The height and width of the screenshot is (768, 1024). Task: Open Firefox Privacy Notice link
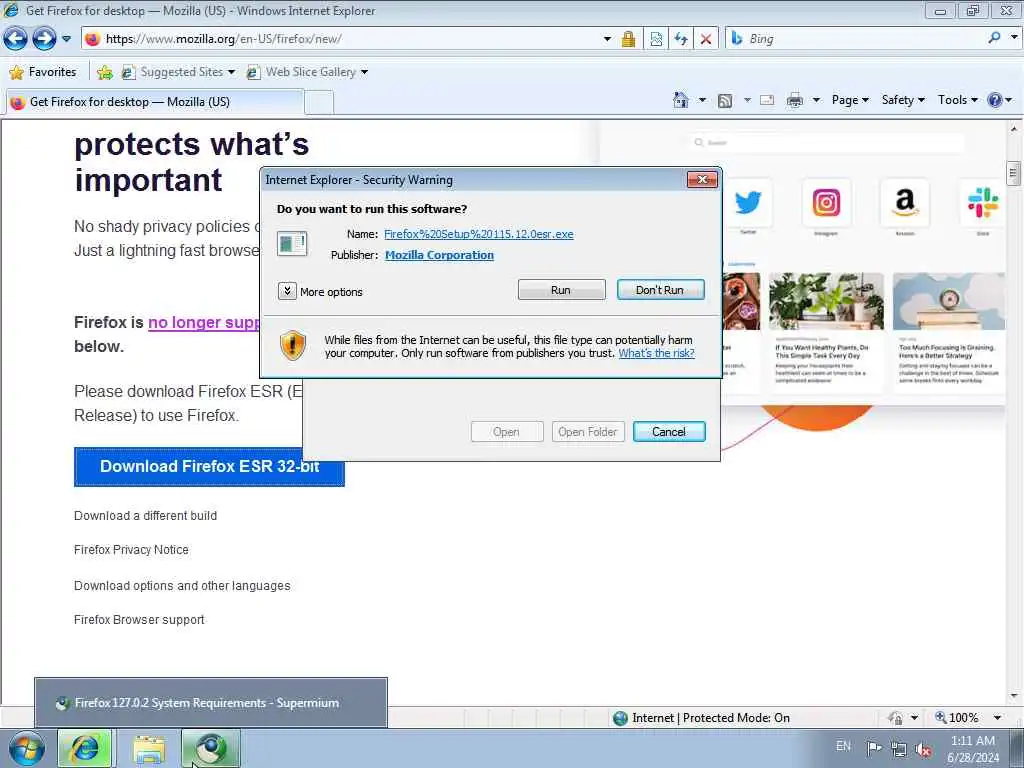(x=131, y=550)
